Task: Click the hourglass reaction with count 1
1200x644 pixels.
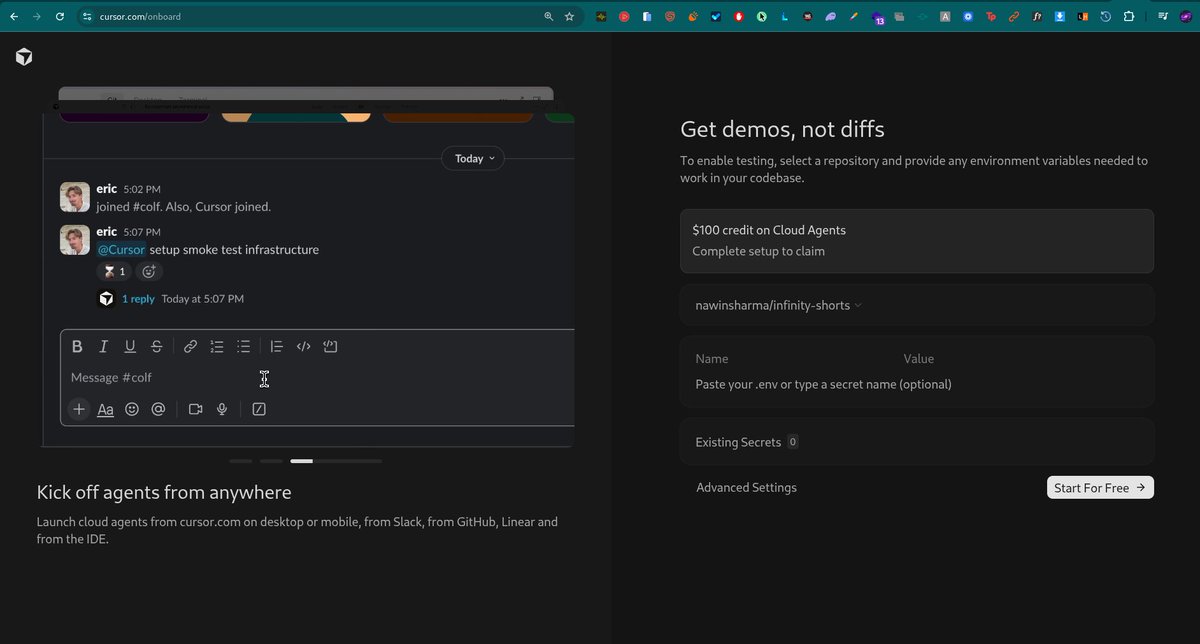Action: click(x=113, y=271)
